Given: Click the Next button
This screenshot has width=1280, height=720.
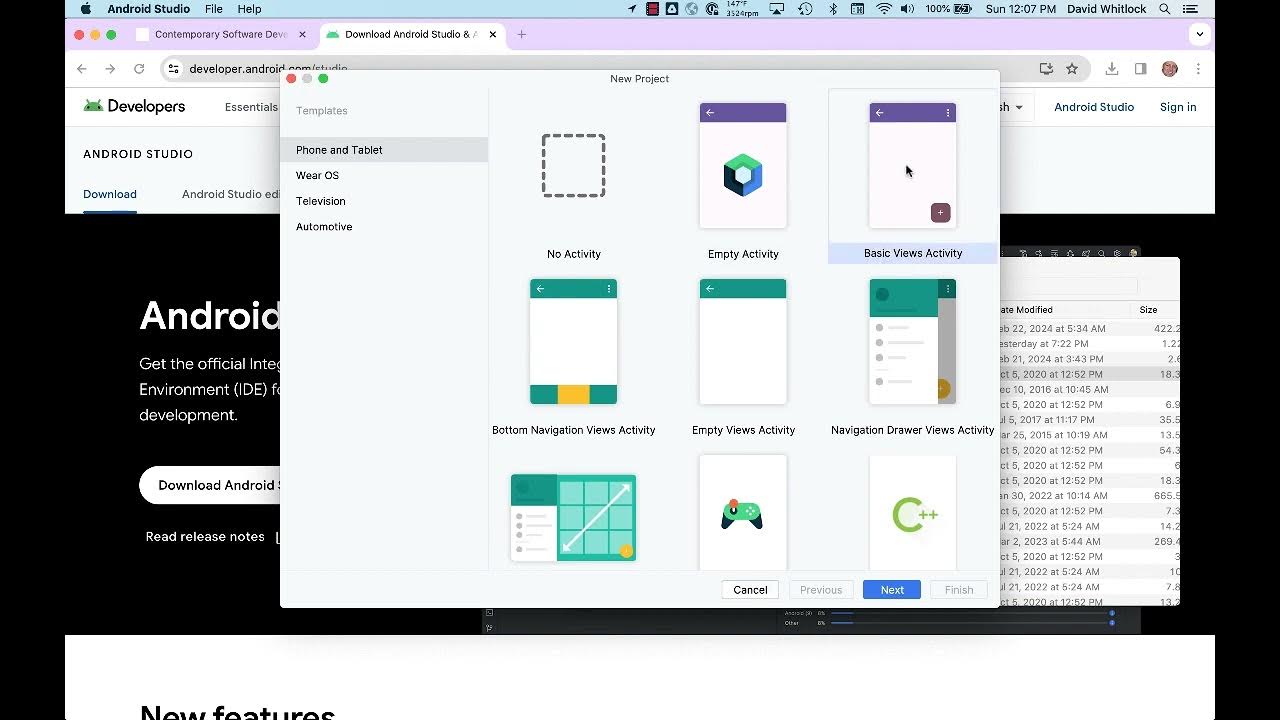Looking at the screenshot, I should (892, 590).
